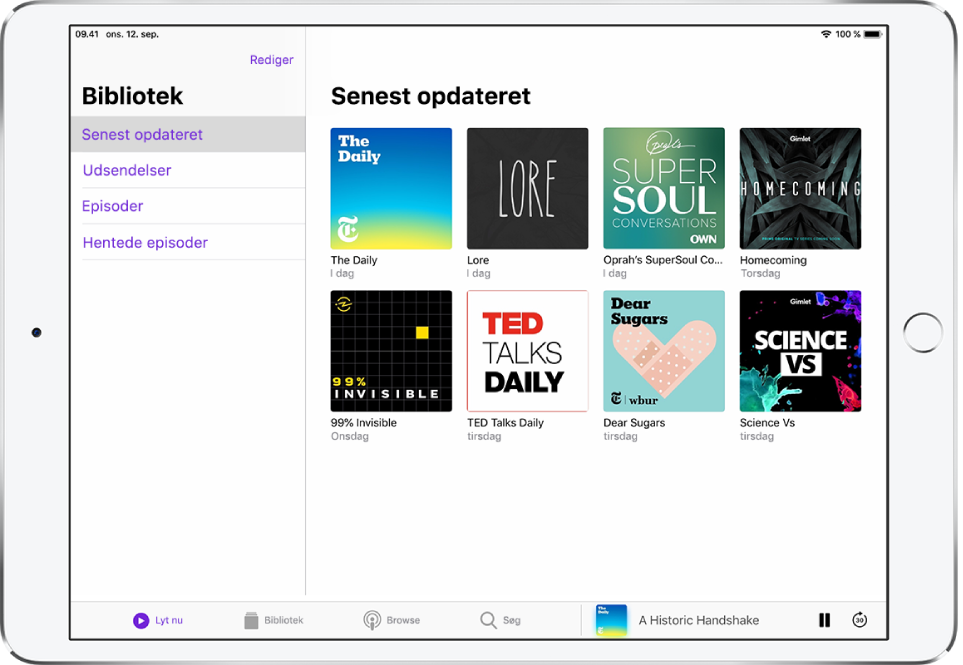
Task: Open Oprah's SuperSoul Conversations artwork
Action: (x=664, y=189)
